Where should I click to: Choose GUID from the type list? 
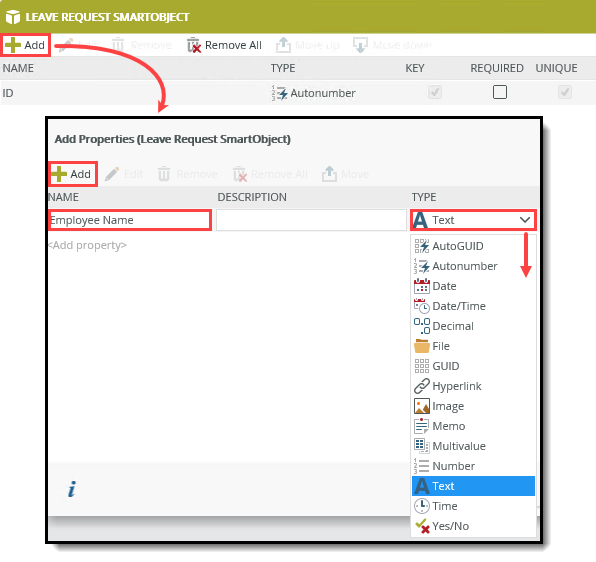coord(473,366)
